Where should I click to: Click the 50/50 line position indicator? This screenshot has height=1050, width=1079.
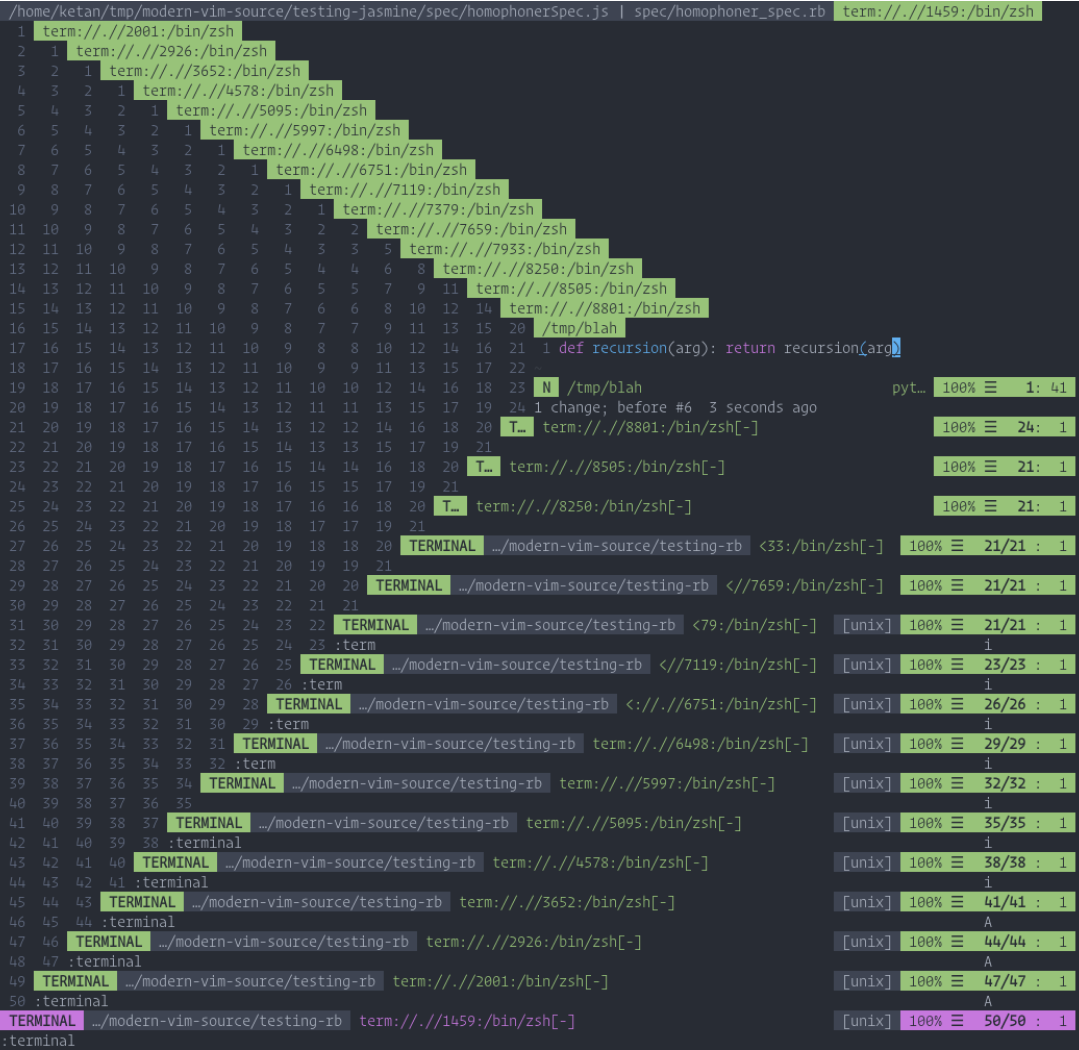[1003, 1021]
